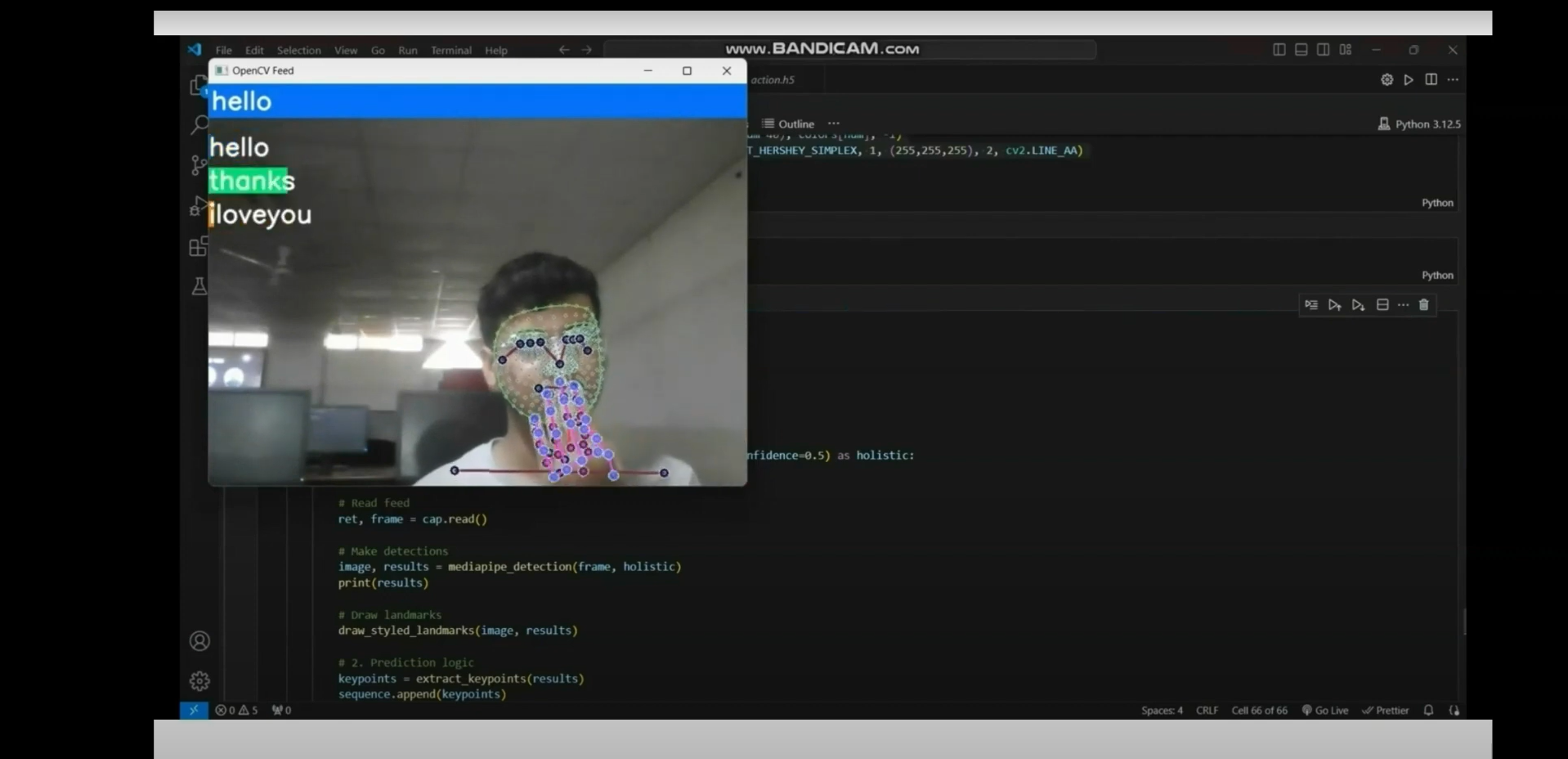Open notifications bell in status bar
Screen dimensions: 1568x759
pos(1428,710)
